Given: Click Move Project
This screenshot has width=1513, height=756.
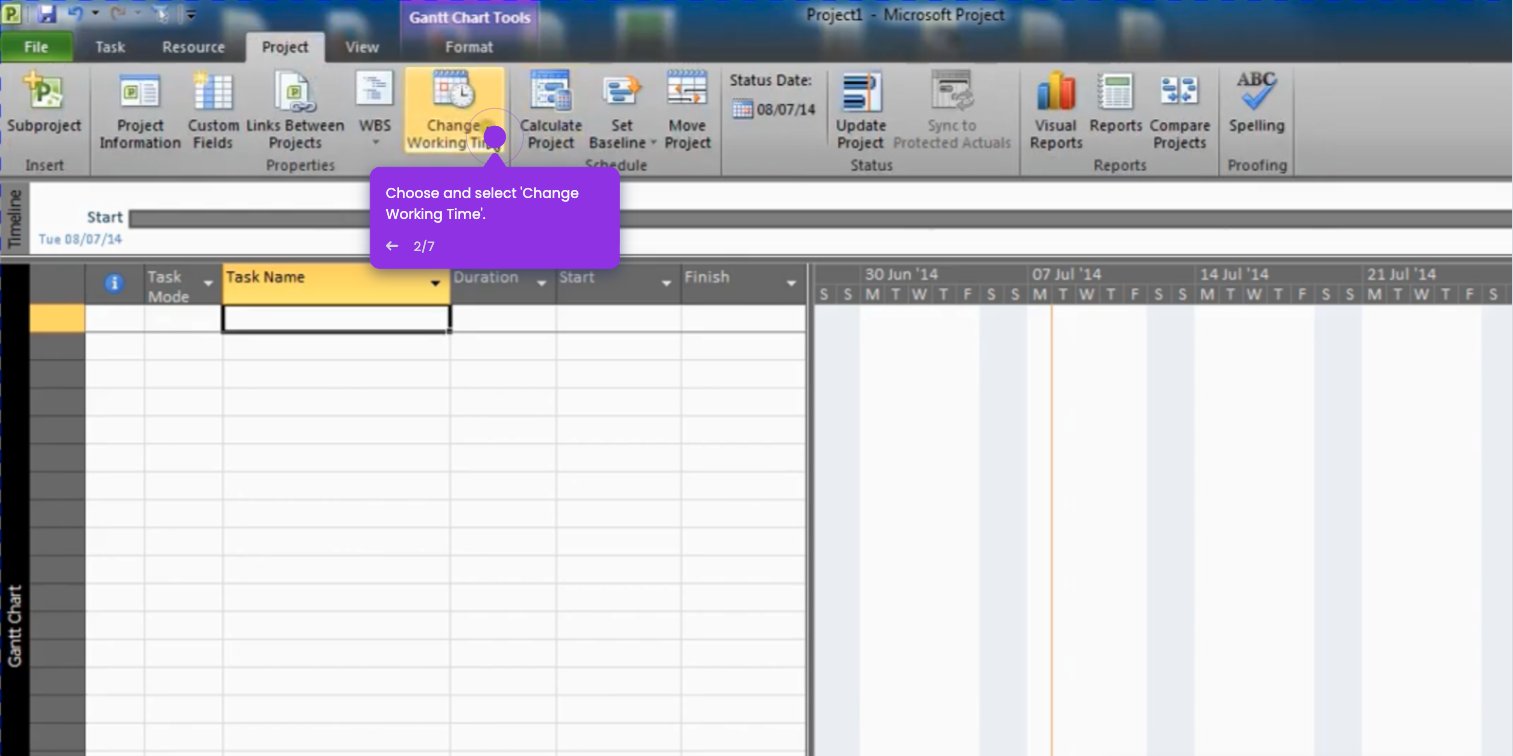Looking at the screenshot, I should pyautogui.click(x=687, y=110).
